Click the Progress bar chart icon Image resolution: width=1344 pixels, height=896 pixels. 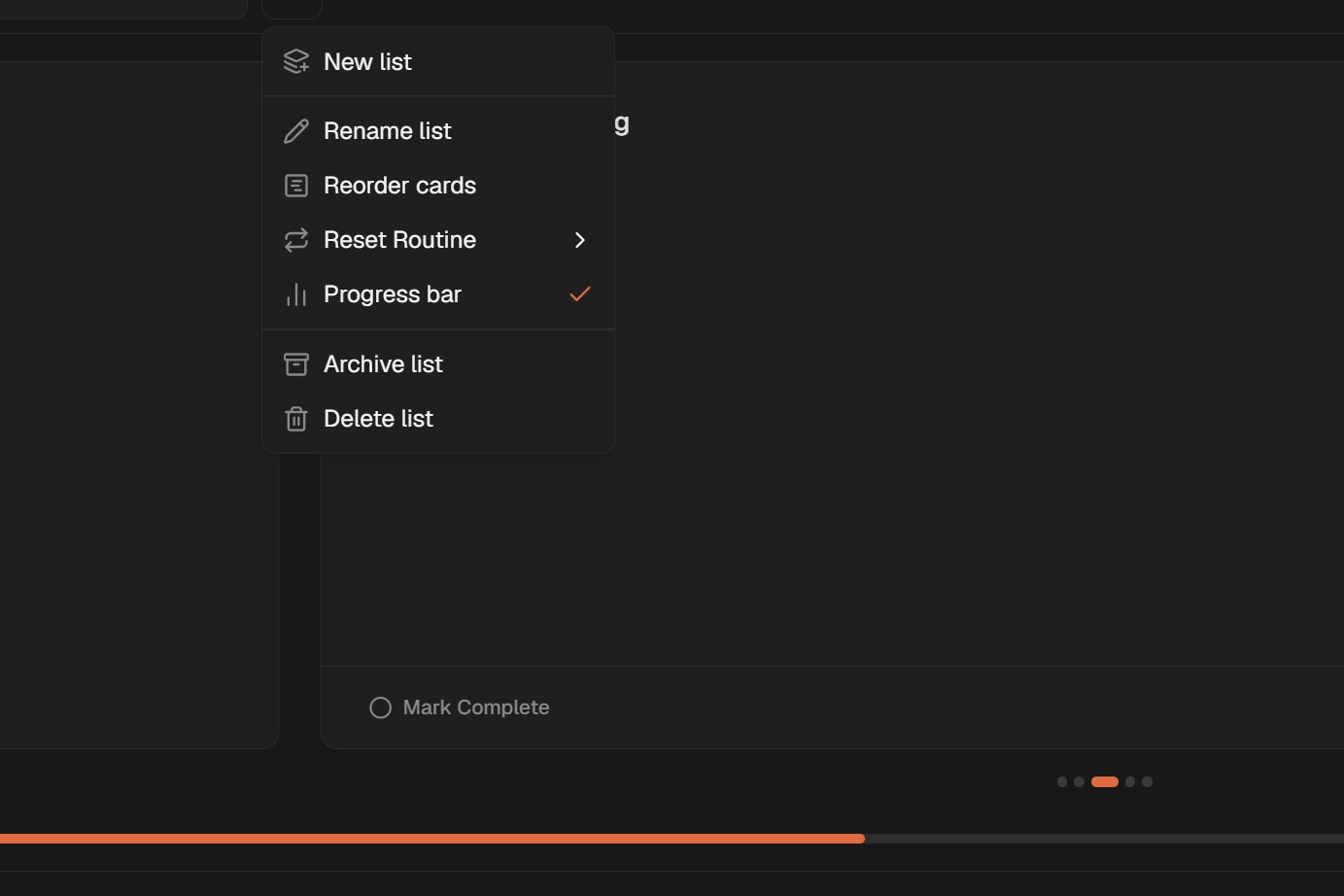click(x=296, y=294)
